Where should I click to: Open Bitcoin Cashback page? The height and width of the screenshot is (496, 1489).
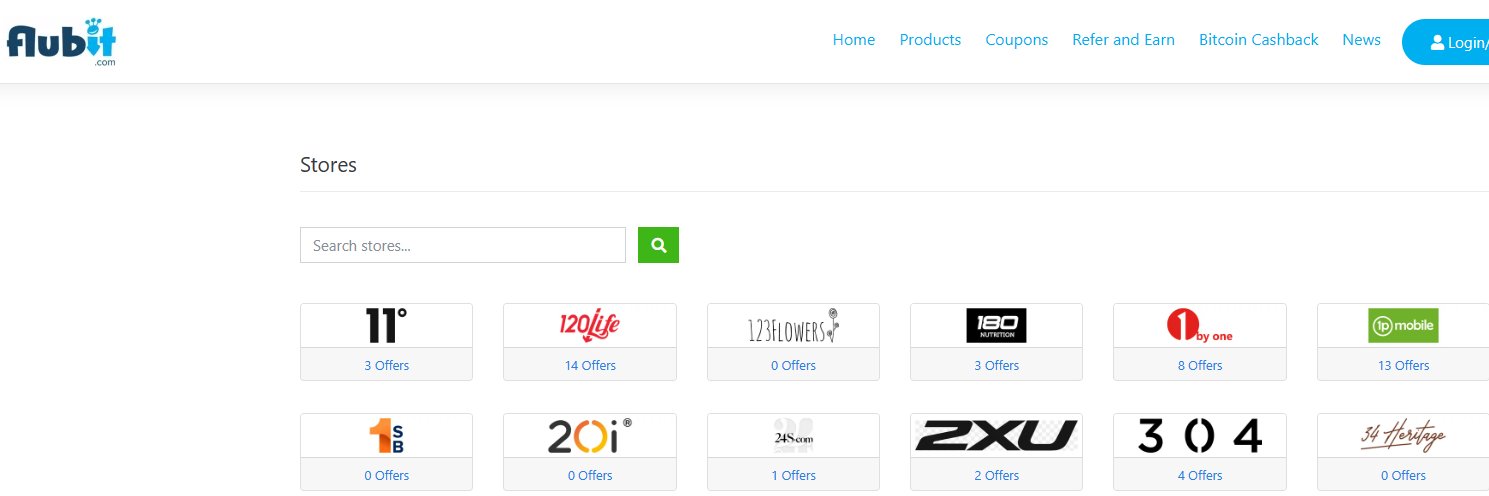point(1259,40)
